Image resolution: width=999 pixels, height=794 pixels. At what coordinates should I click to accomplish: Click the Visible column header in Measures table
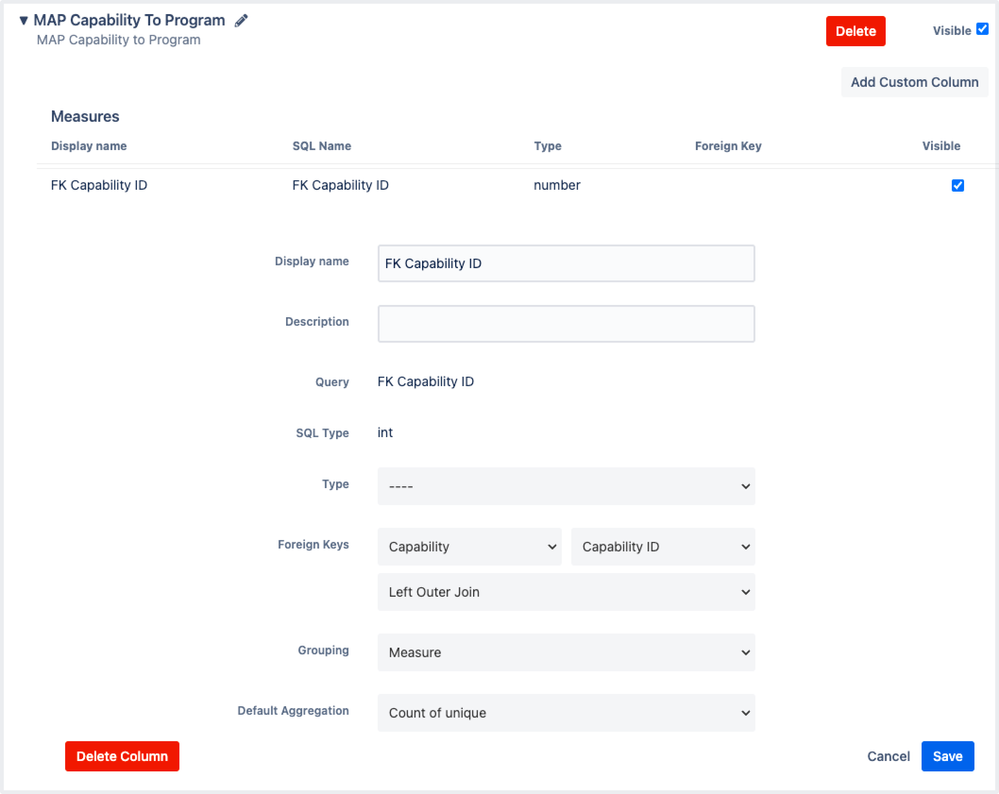coord(941,146)
